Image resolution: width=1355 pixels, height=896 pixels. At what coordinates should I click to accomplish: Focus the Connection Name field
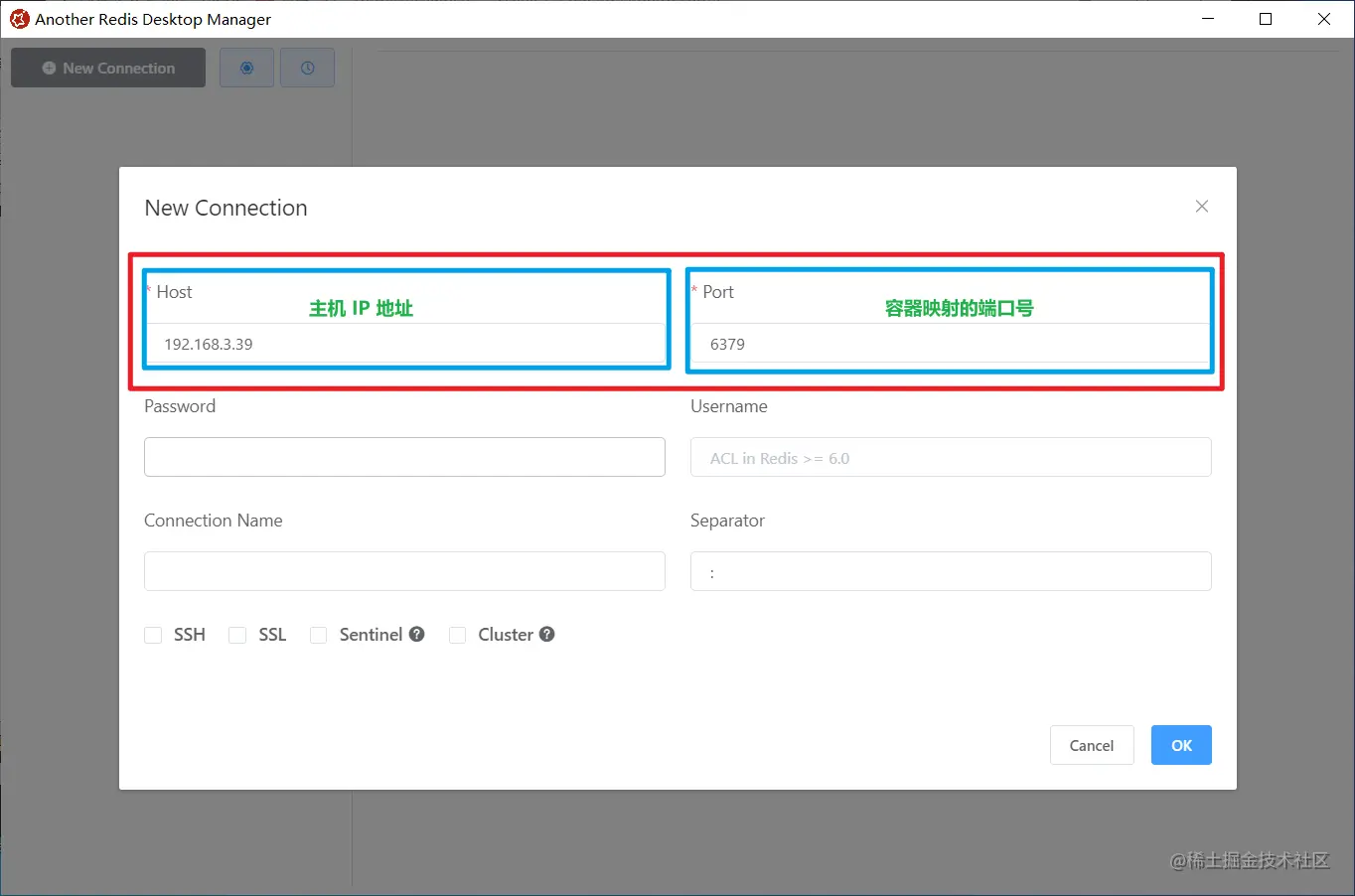pos(404,571)
